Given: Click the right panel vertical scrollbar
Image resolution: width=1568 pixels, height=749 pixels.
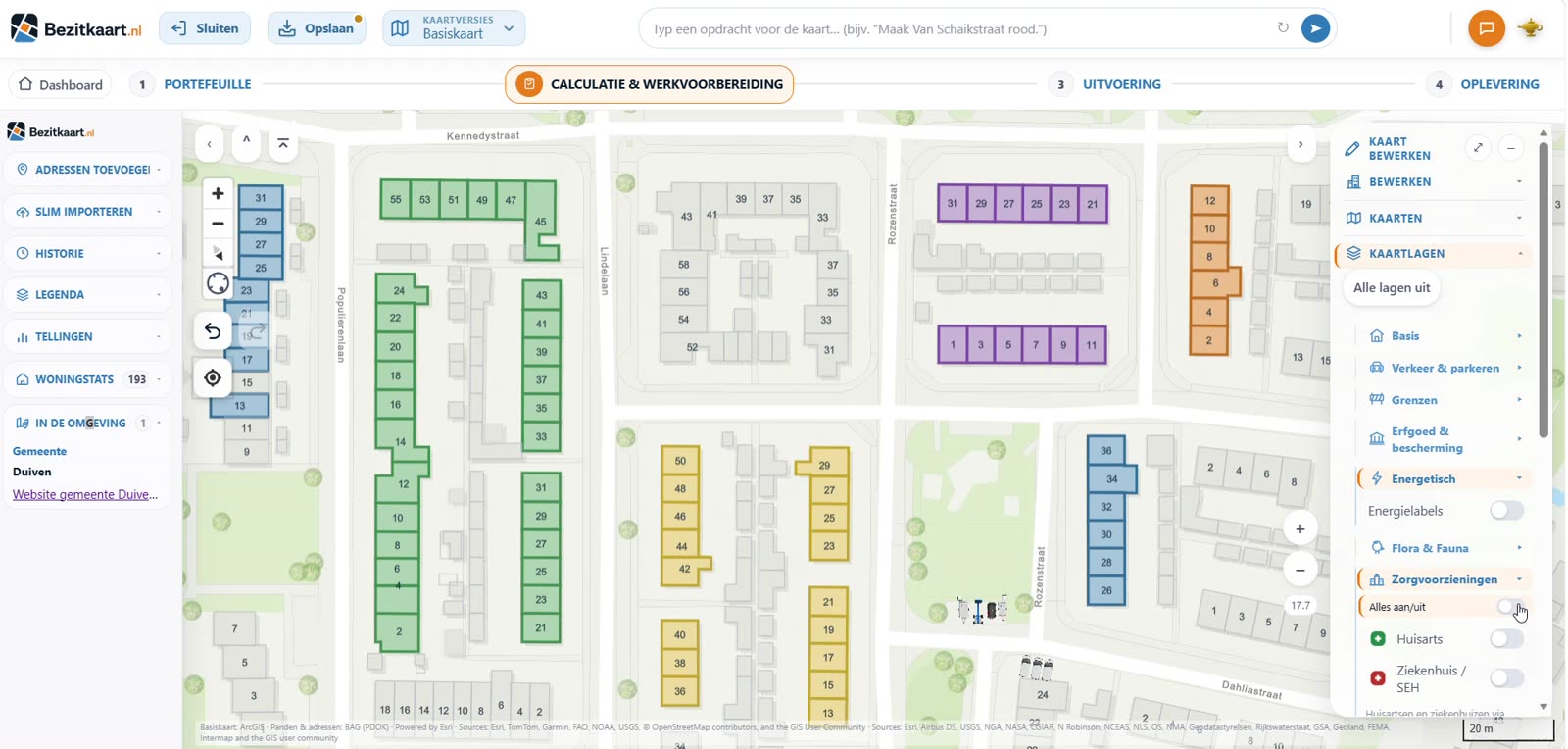Looking at the screenshot, I should coord(1543,291).
